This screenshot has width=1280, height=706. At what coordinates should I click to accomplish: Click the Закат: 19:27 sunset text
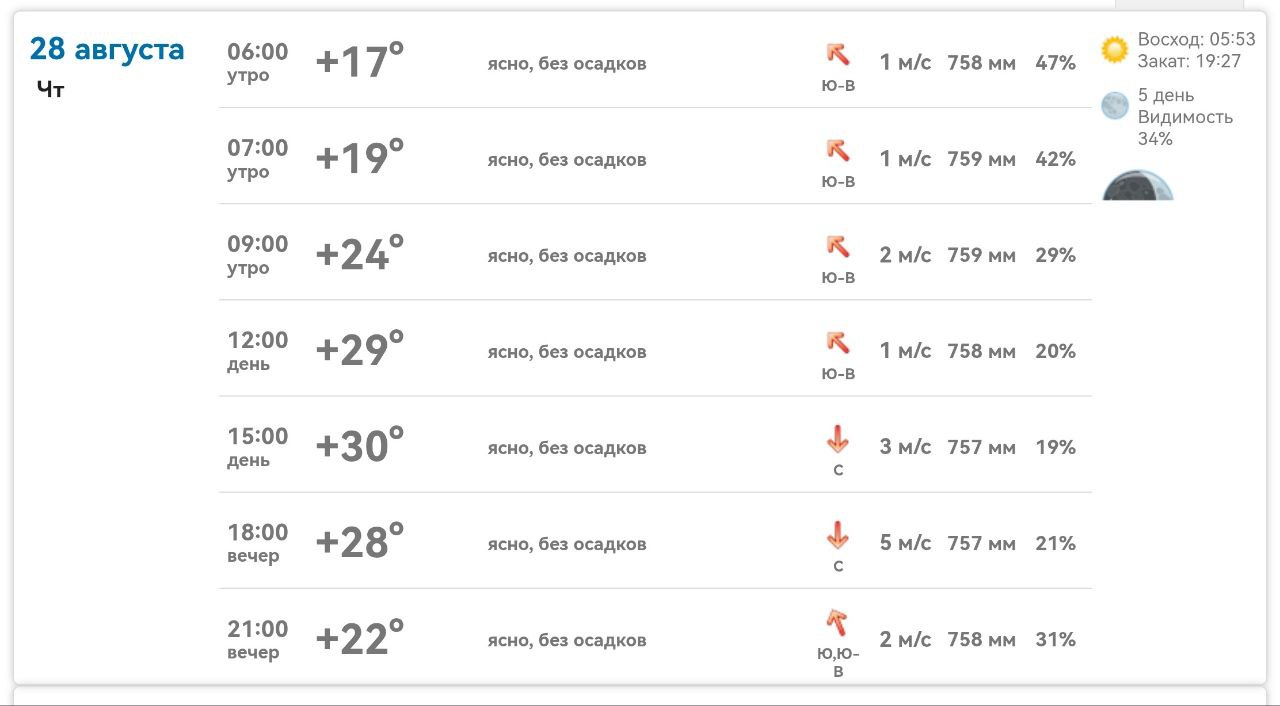(1189, 61)
